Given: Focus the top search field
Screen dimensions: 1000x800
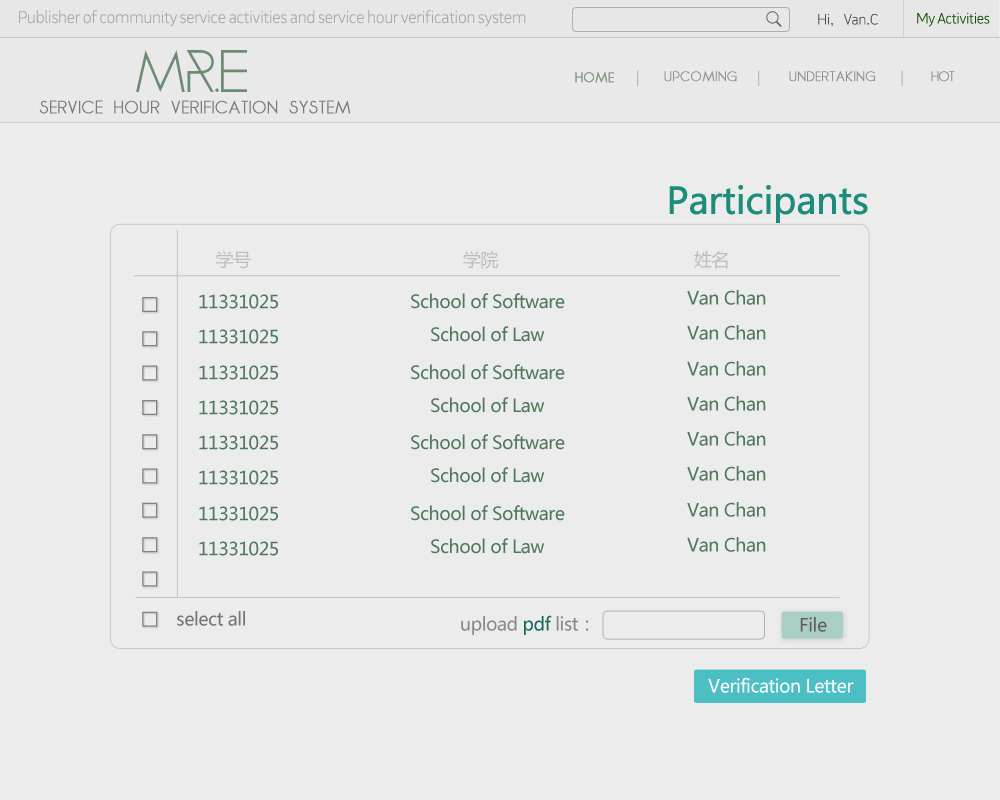Looking at the screenshot, I should [x=680, y=19].
